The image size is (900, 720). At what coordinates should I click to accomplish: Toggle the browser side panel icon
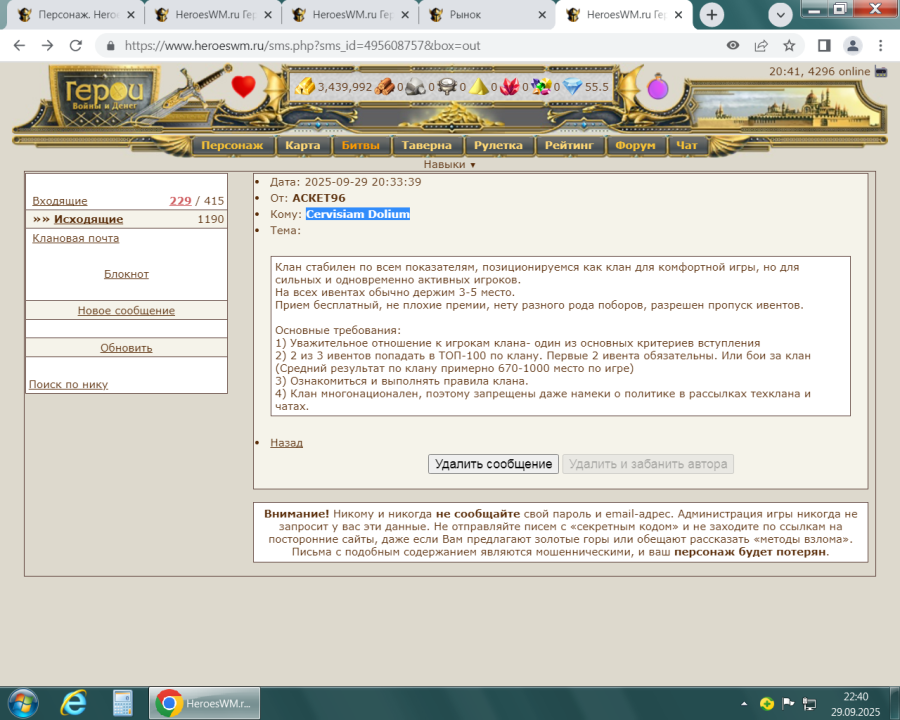pyautogui.click(x=824, y=46)
